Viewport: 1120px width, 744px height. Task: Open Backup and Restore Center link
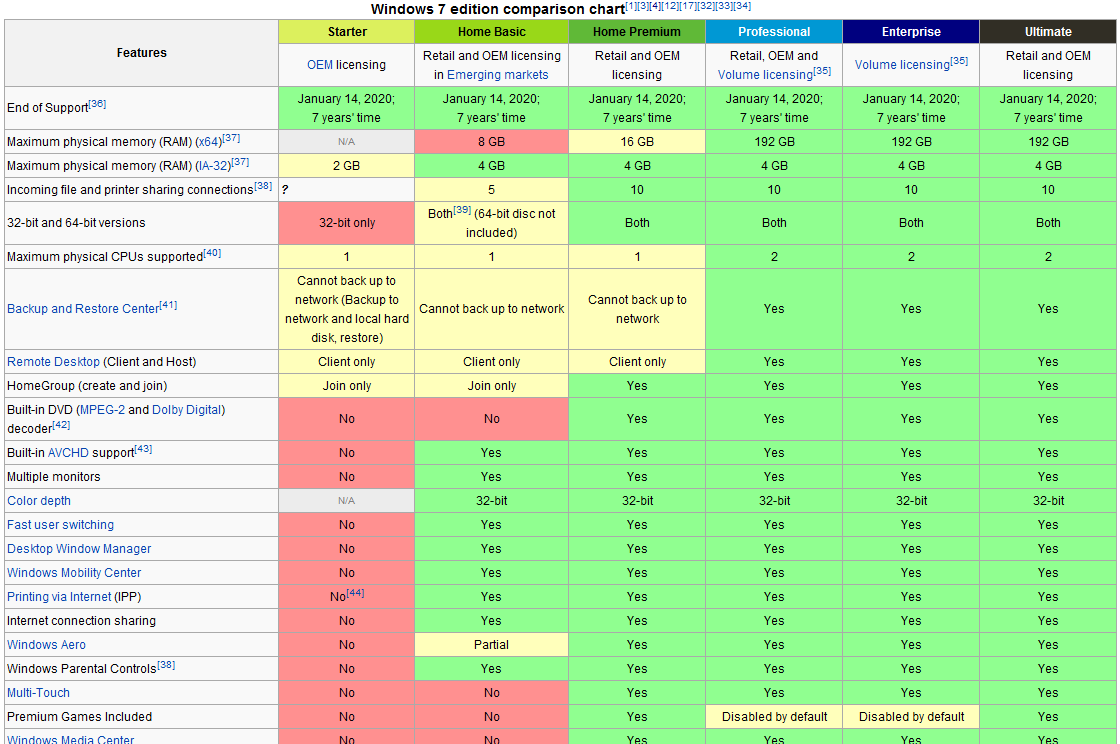[83, 308]
